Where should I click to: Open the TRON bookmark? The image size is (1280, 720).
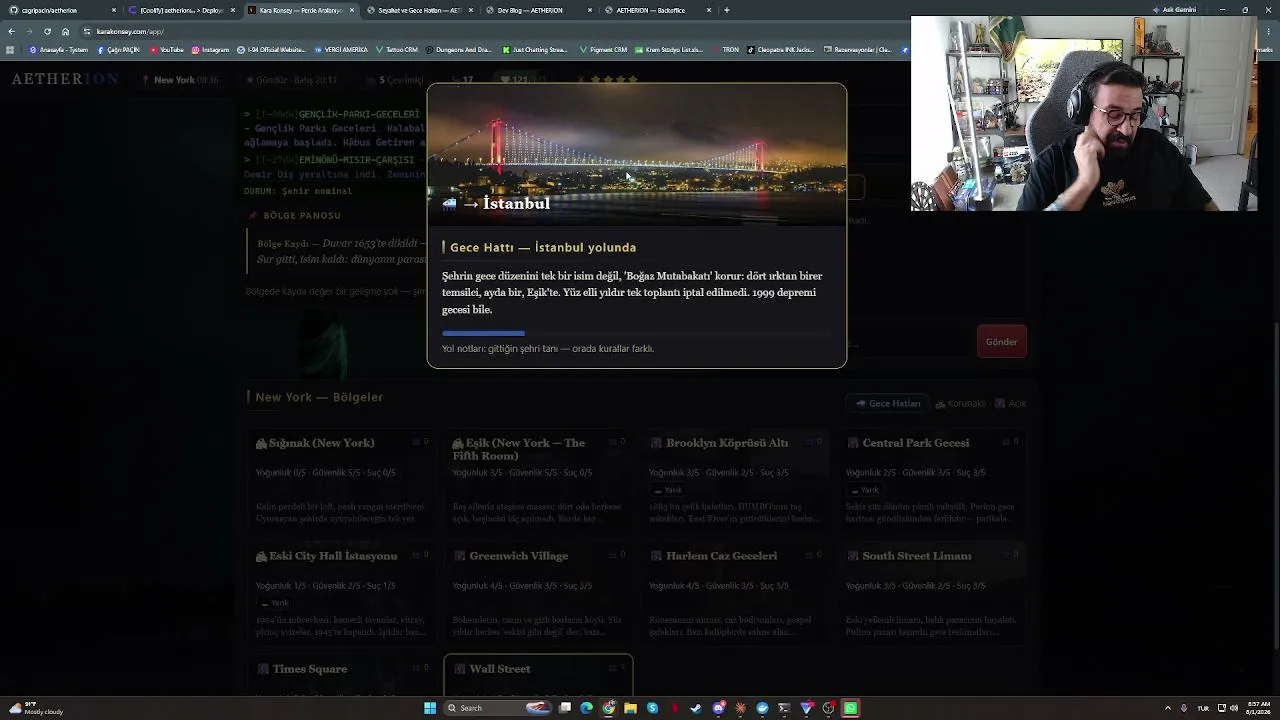(726, 49)
